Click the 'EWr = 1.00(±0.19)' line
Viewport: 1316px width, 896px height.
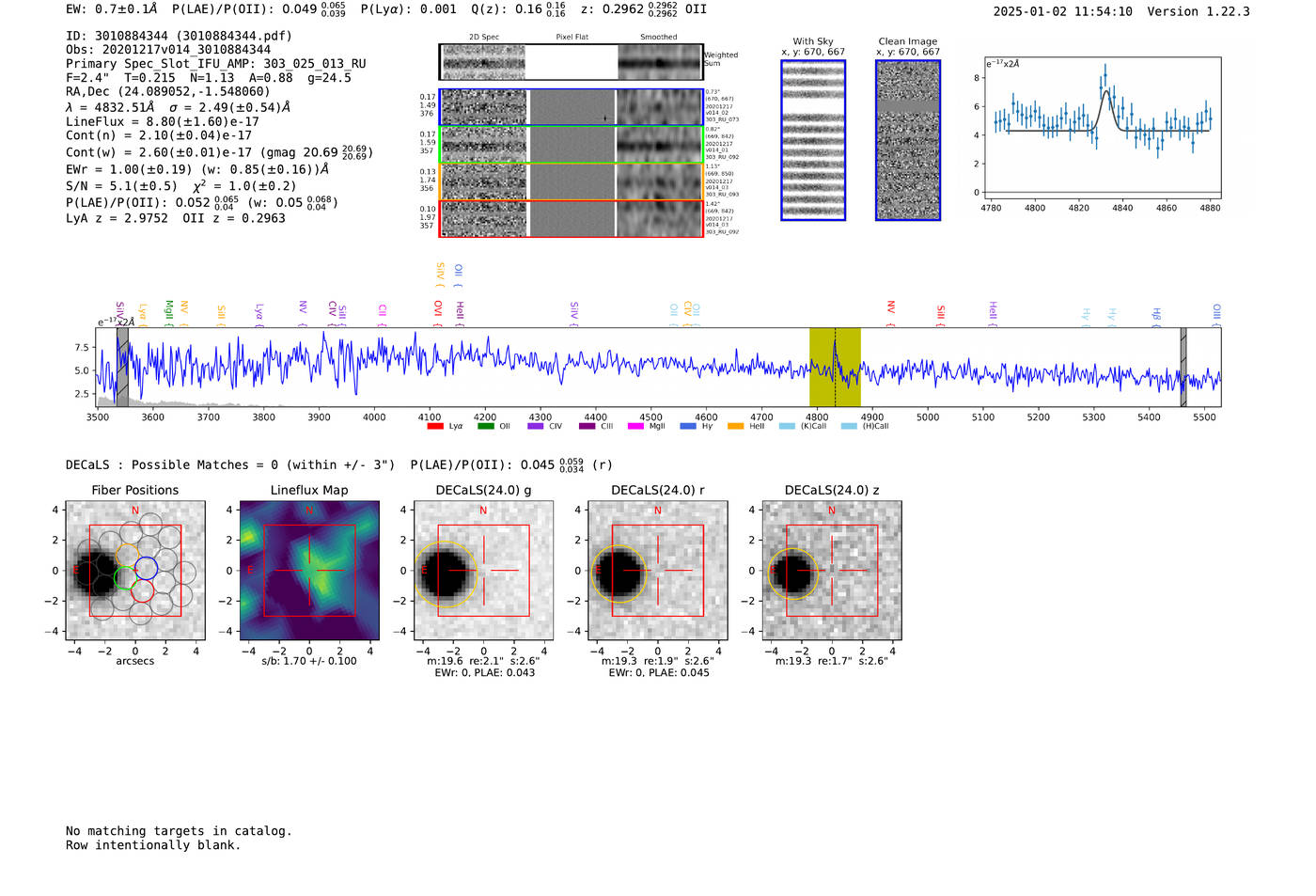[197, 170]
